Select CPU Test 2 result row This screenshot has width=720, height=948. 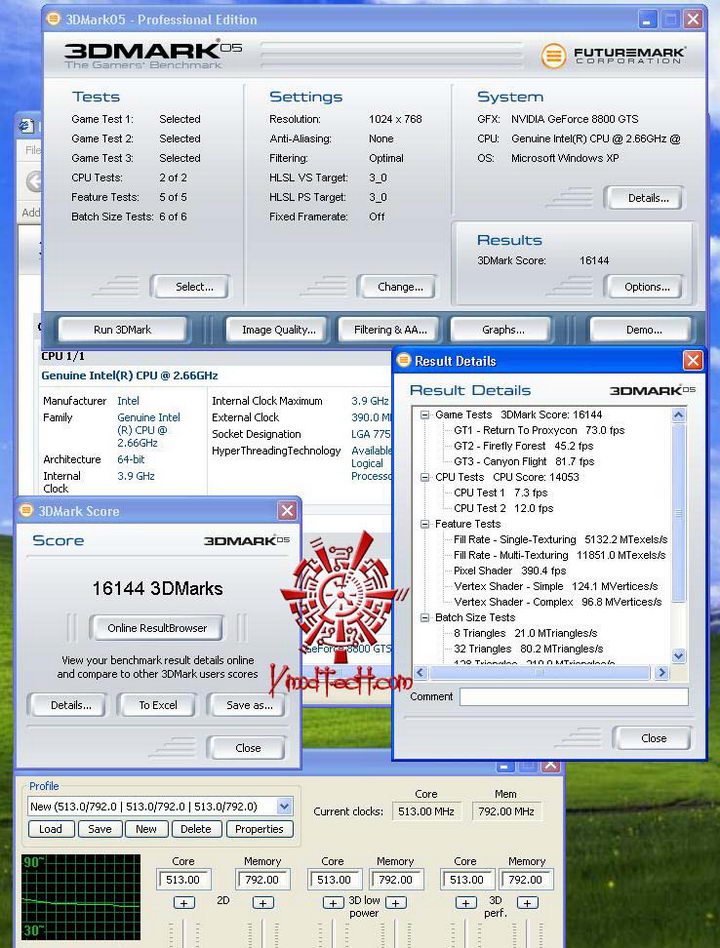[504, 508]
